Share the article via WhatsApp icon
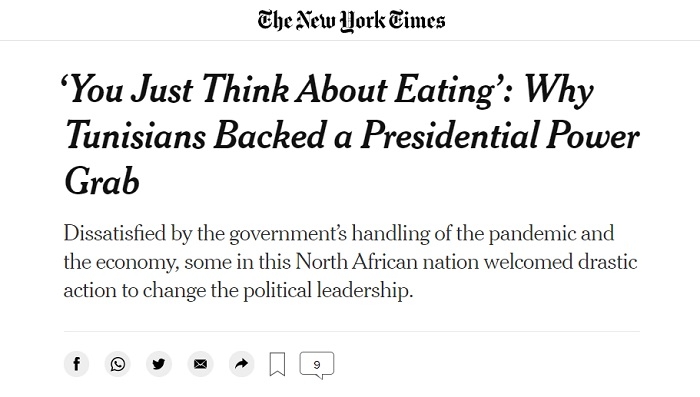 118,364
